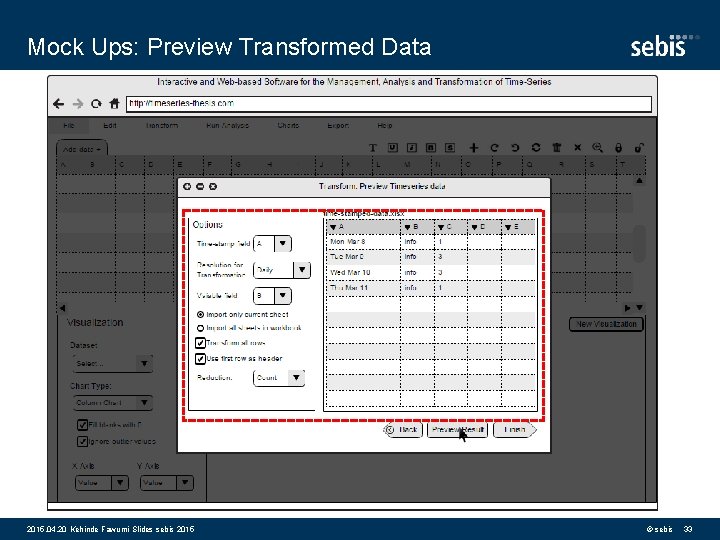
Task: Click the trash delete icon
Action: coord(557,147)
